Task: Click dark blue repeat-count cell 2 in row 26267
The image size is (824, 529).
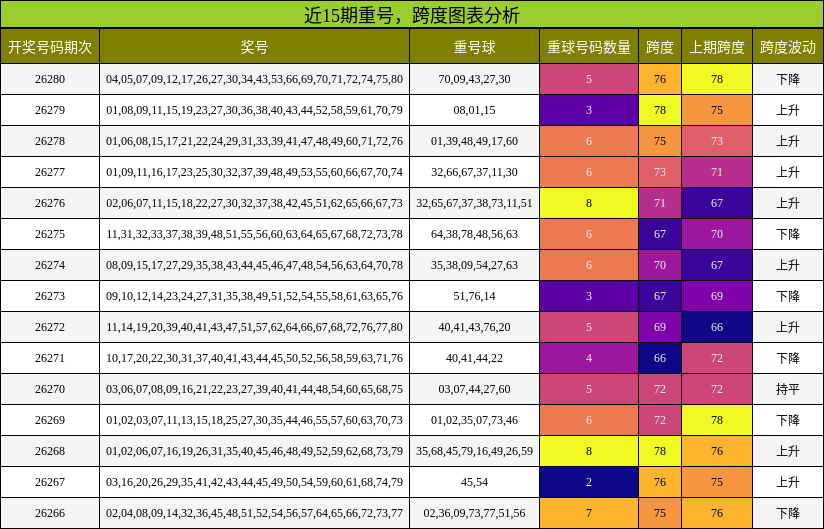Action: pos(589,482)
